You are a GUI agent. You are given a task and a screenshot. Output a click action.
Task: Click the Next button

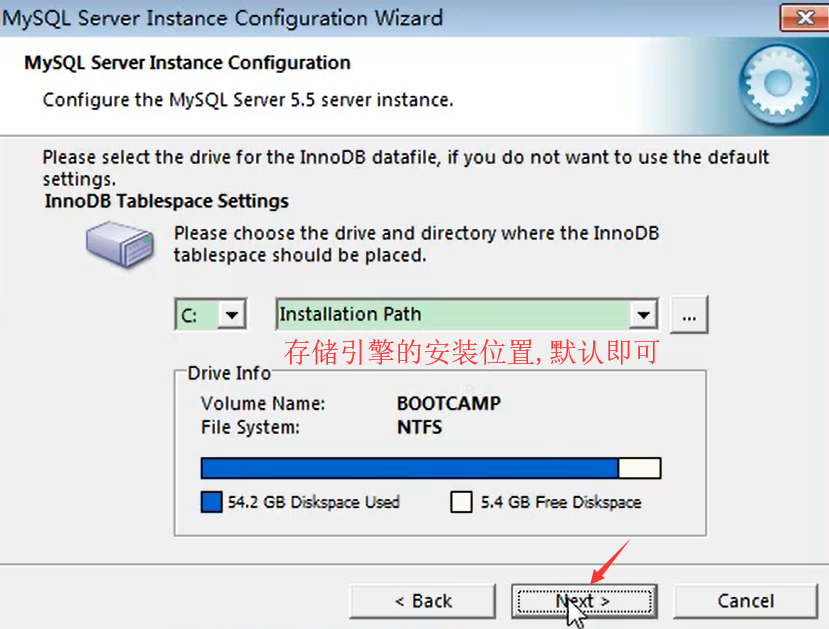click(584, 601)
